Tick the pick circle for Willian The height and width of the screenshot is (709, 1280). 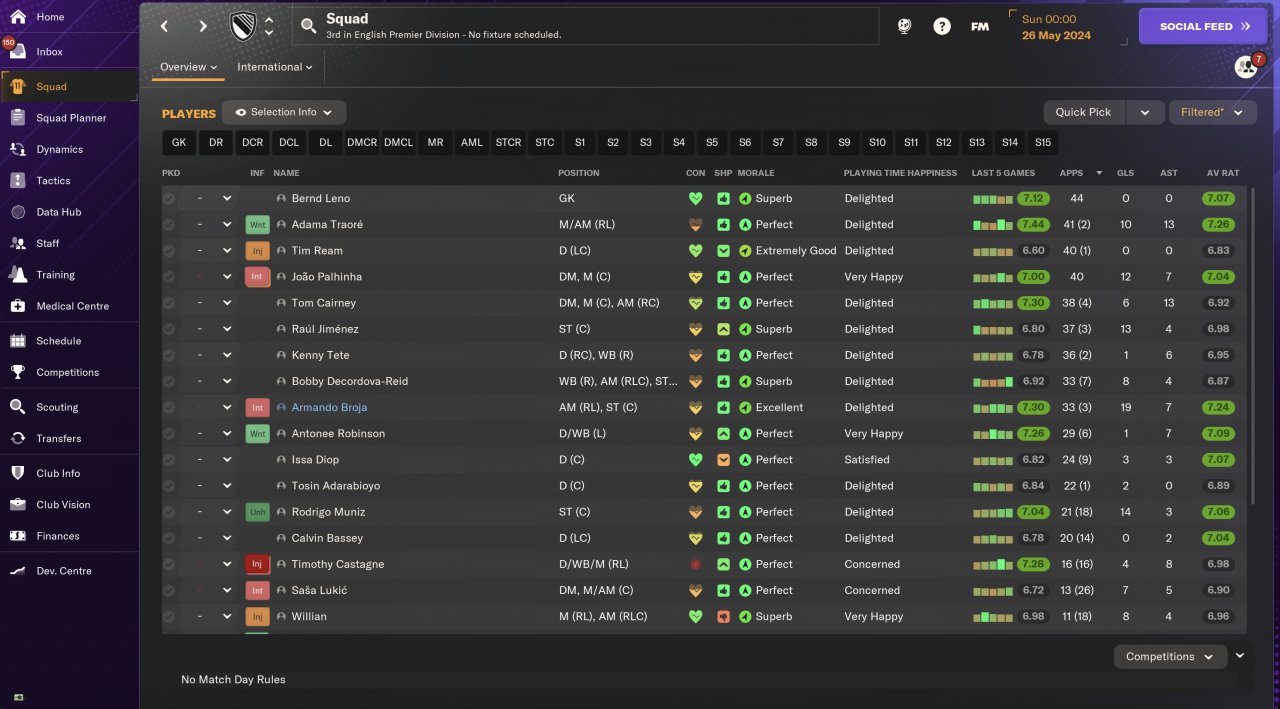click(x=169, y=617)
